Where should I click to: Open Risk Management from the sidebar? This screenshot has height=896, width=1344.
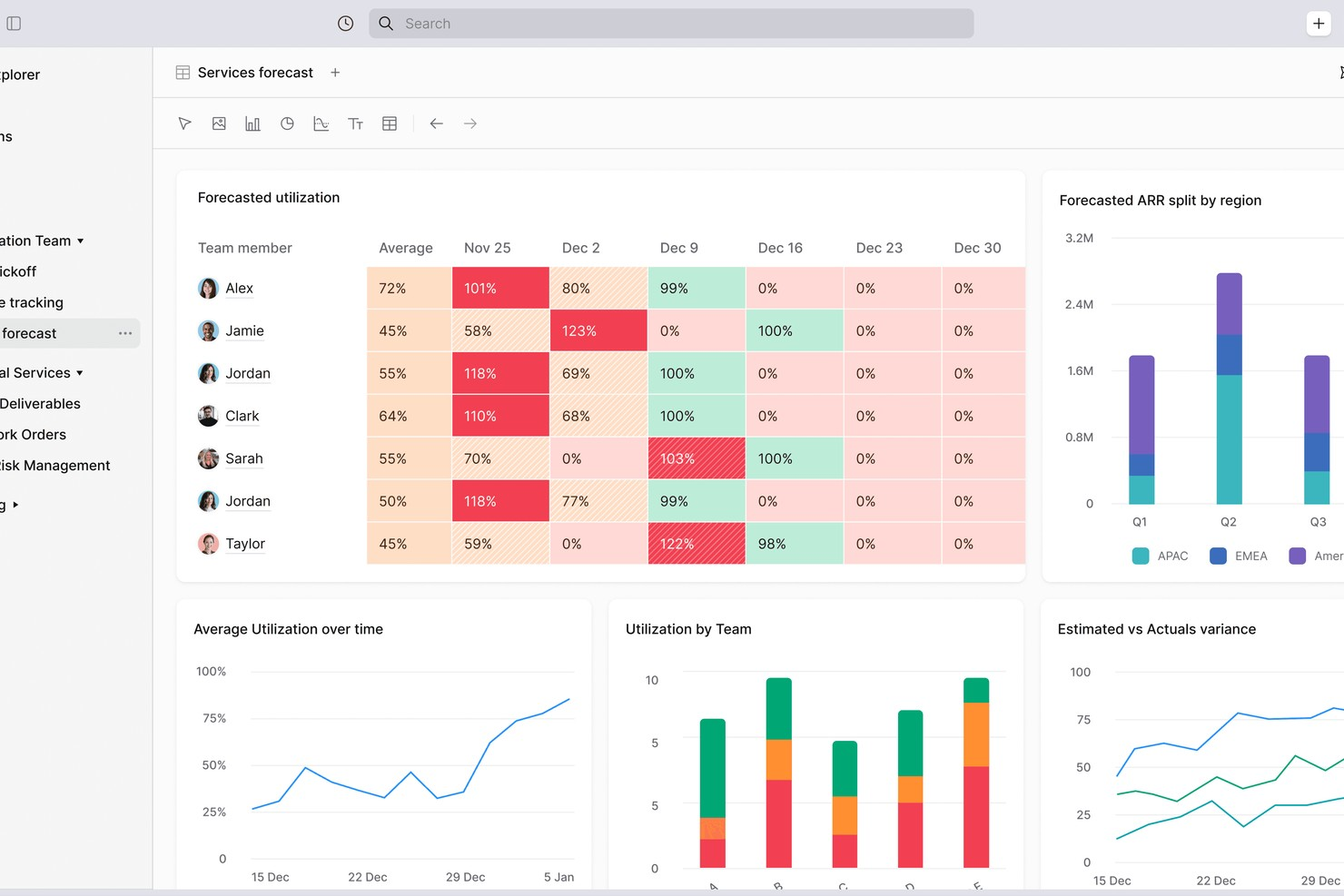(x=55, y=465)
